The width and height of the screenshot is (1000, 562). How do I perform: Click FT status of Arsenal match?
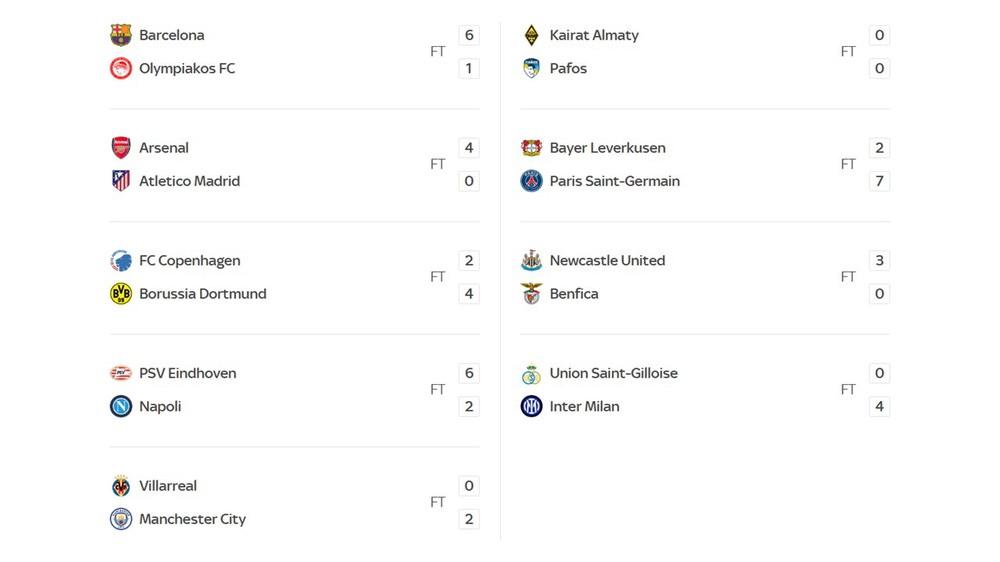438,164
